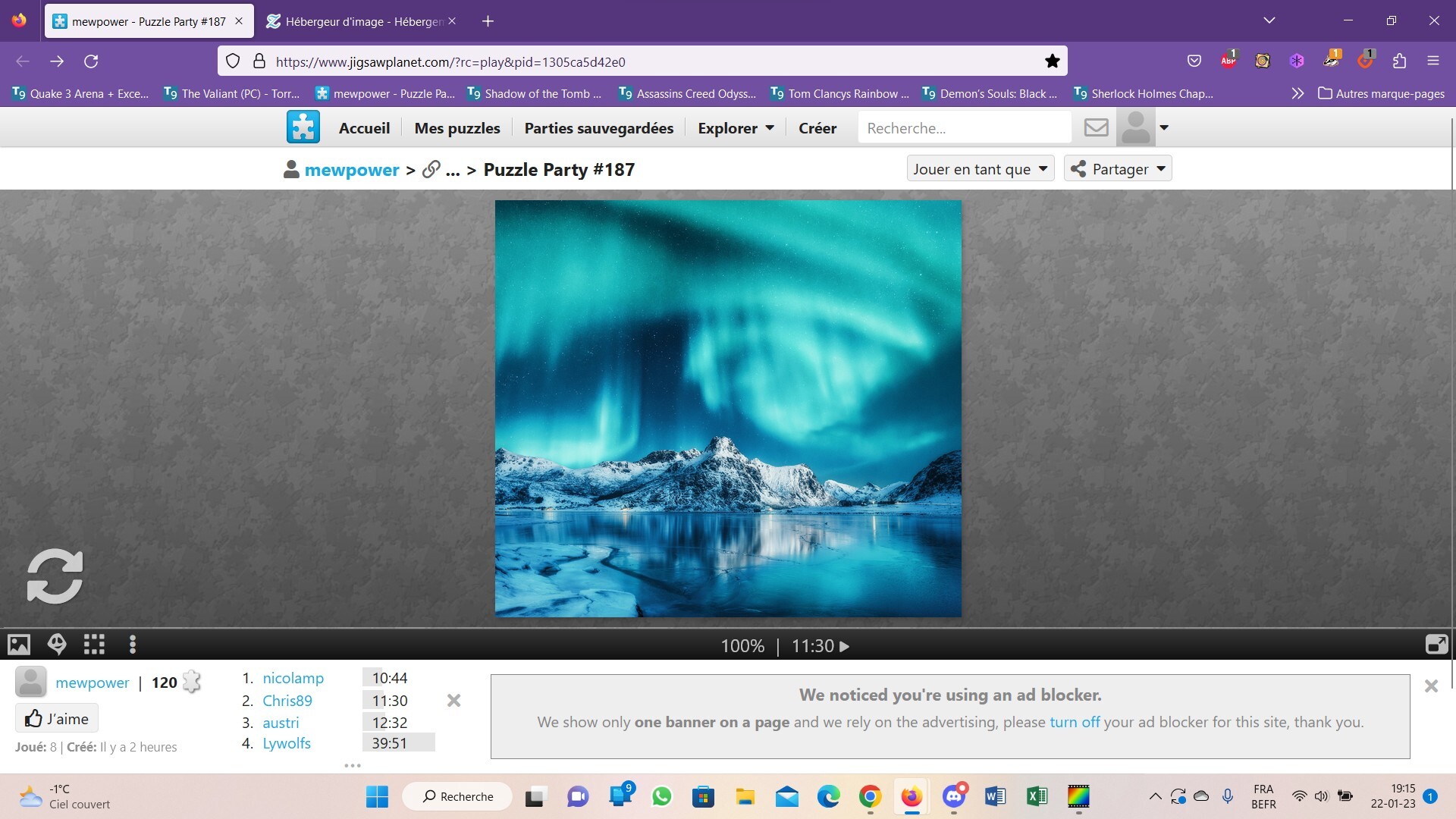Click the turn off ad blocker link
Image resolution: width=1456 pixels, height=819 pixels.
tap(1074, 722)
